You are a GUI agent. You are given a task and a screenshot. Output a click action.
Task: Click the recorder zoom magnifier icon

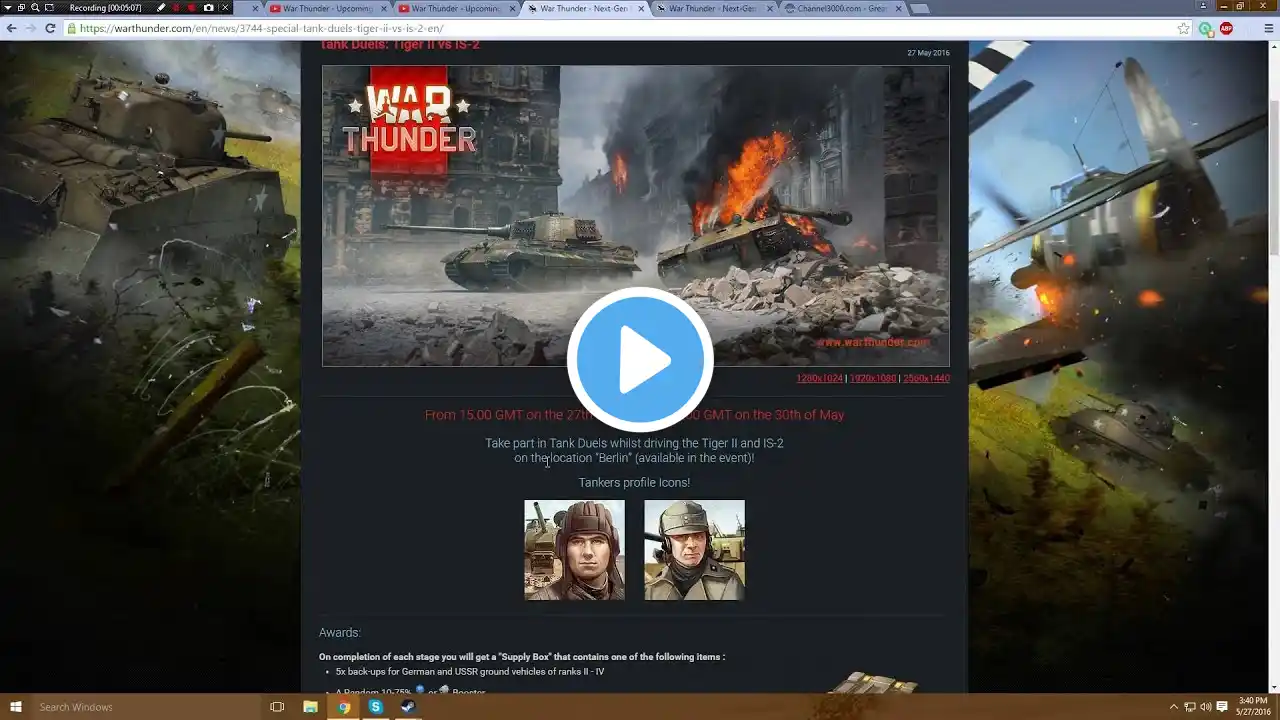click(34, 7)
